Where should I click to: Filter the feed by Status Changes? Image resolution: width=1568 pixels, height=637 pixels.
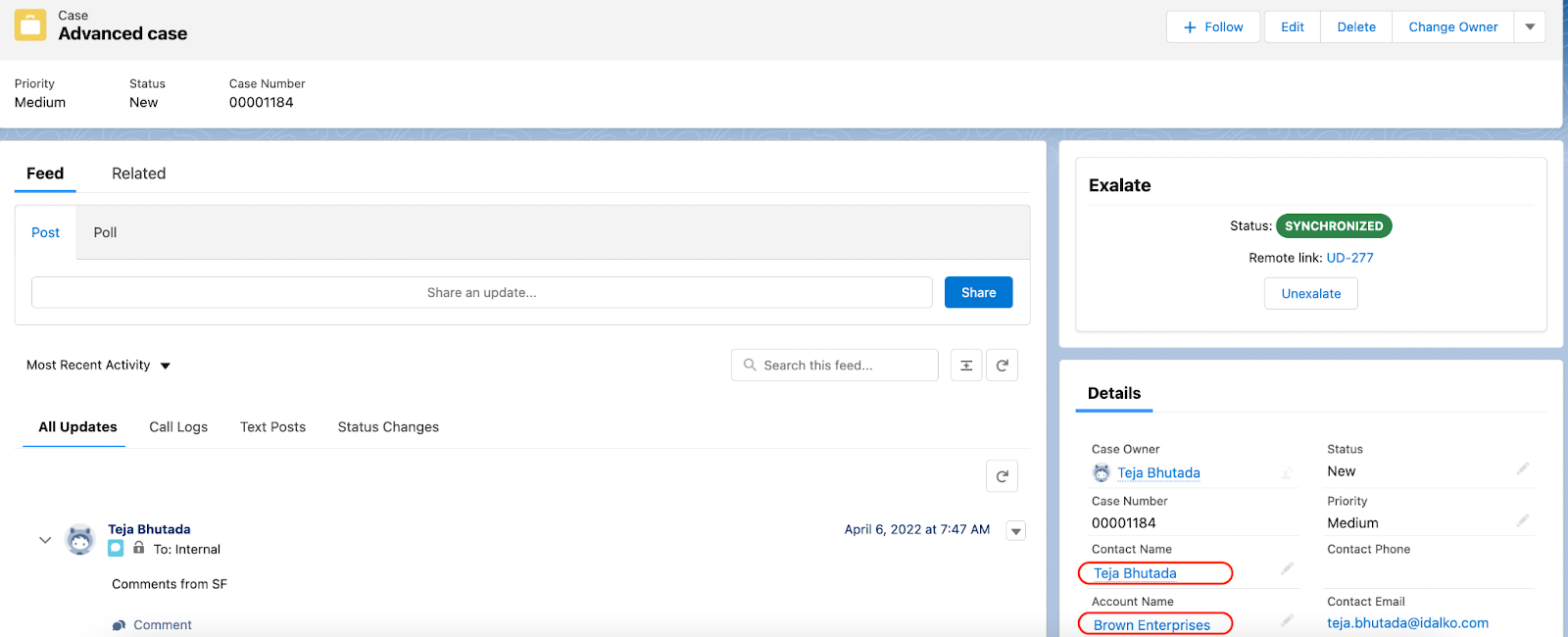pyautogui.click(x=388, y=427)
